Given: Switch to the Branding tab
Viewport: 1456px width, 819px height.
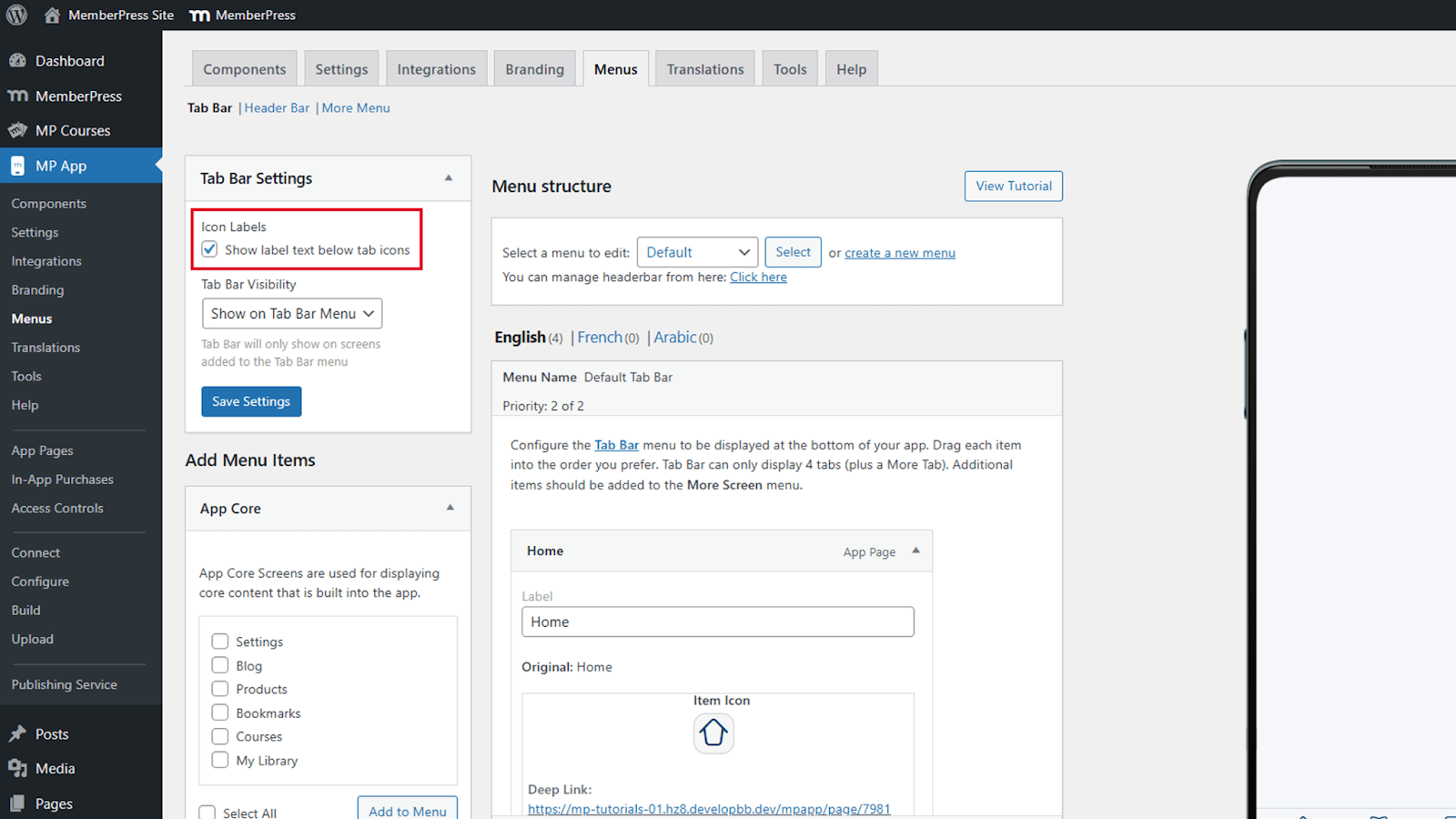Looking at the screenshot, I should (x=534, y=69).
